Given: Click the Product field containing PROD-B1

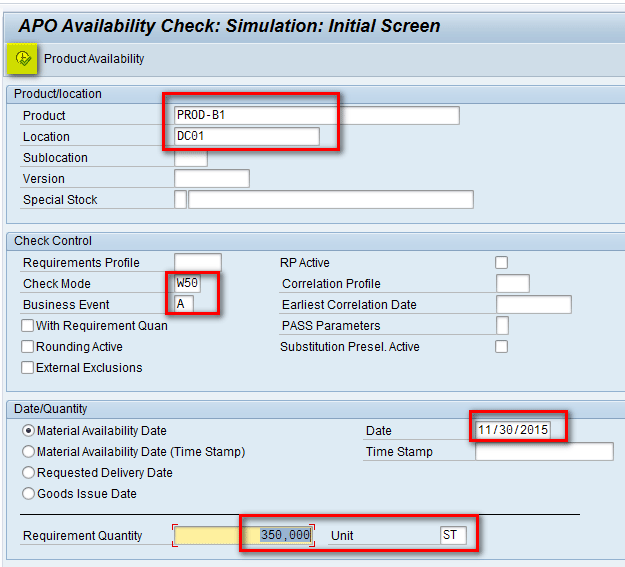Looking at the screenshot, I should point(316,116).
